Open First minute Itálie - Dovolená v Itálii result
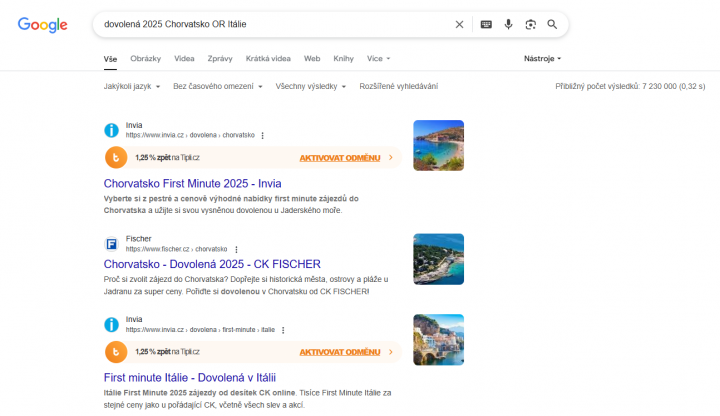This screenshot has height=416, width=720. (x=190, y=378)
